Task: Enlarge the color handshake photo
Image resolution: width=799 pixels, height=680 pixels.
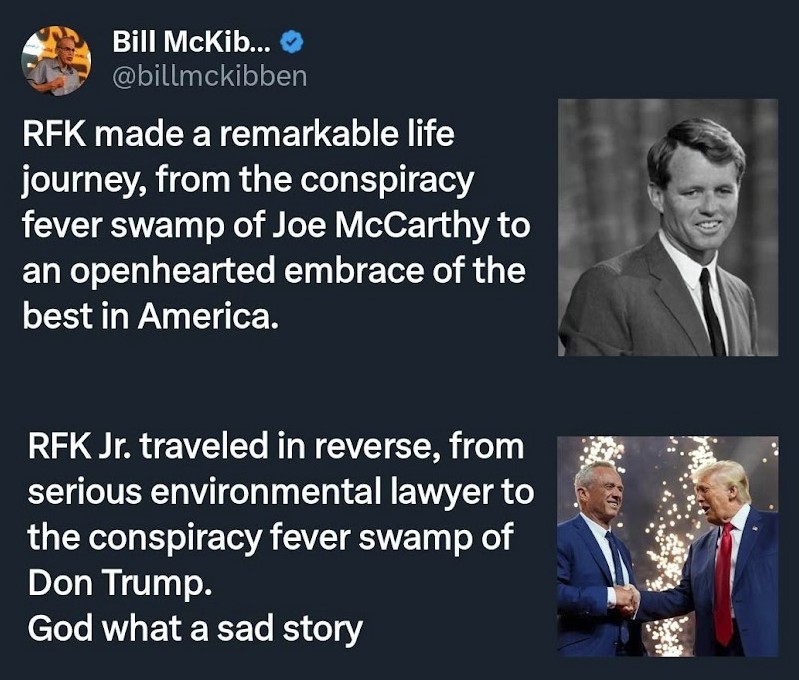Action: click(x=668, y=546)
